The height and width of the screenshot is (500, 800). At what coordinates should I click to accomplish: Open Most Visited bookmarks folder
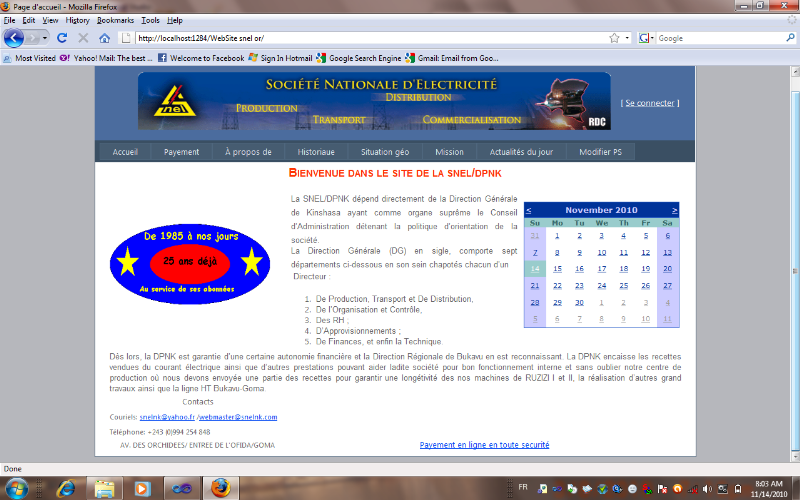point(30,58)
